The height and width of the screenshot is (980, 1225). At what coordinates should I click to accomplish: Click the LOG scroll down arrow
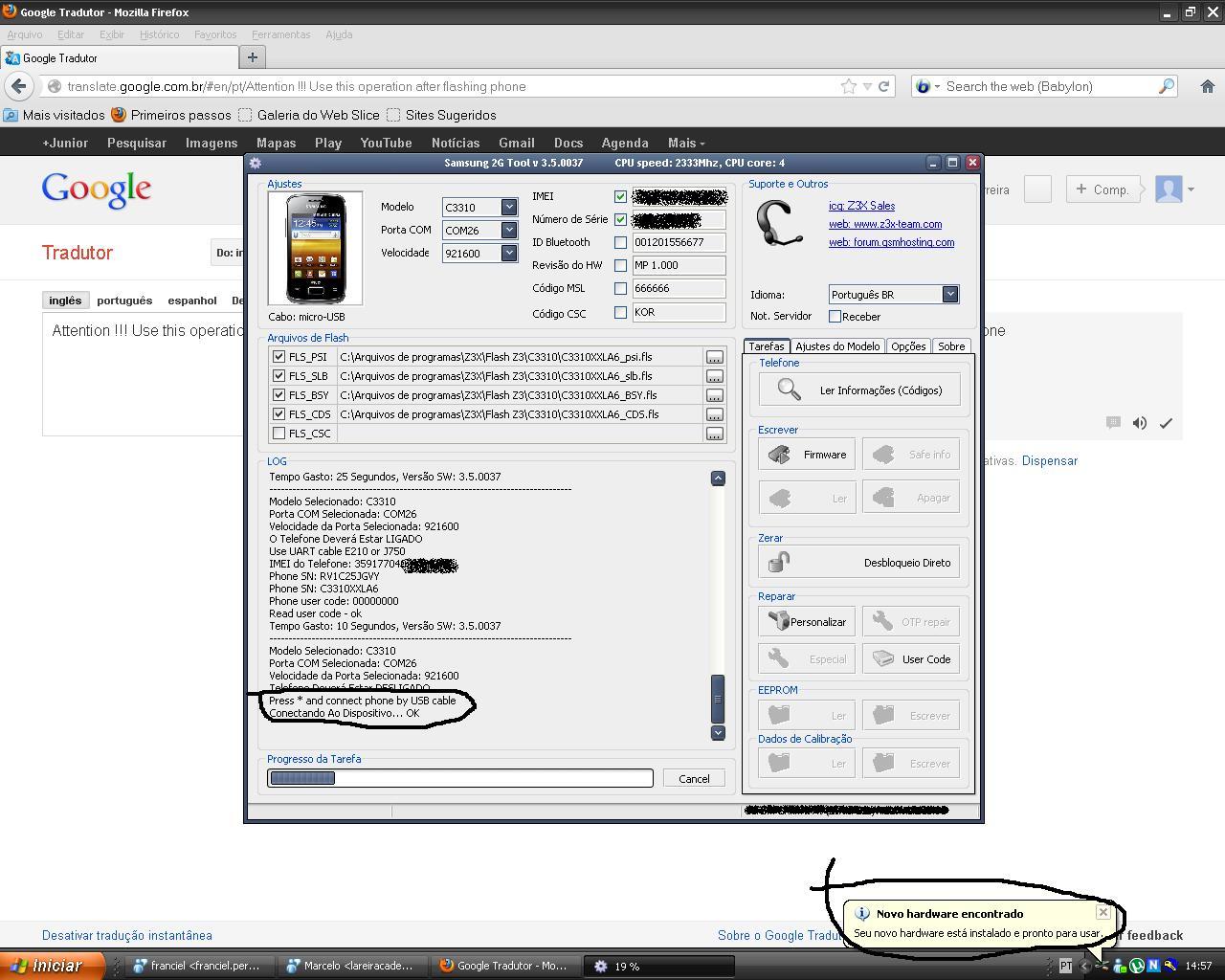(718, 732)
